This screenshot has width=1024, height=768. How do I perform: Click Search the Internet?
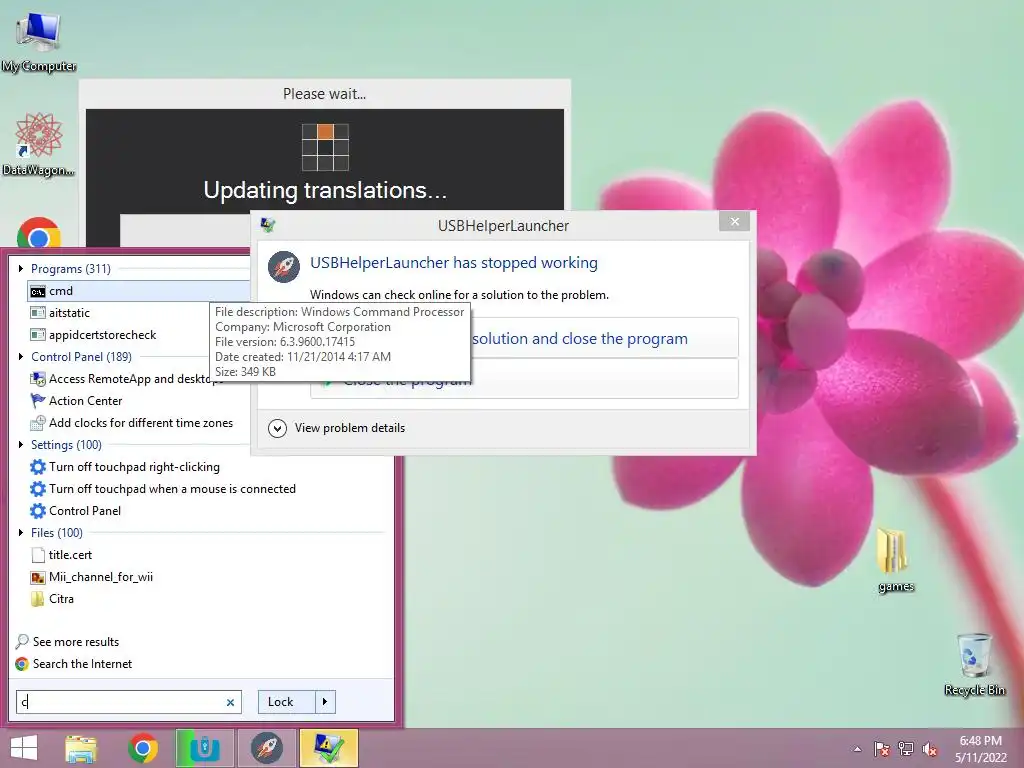pos(74,664)
